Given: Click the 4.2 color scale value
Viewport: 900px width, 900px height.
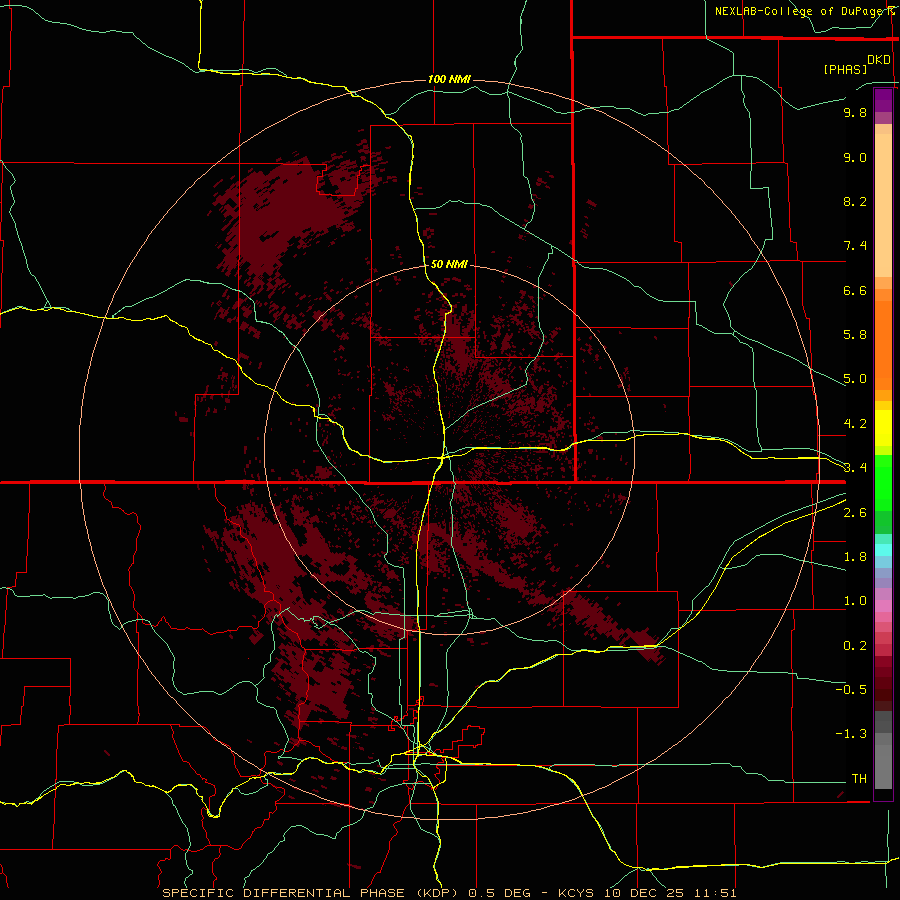Looking at the screenshot, I should coord(855,424).
